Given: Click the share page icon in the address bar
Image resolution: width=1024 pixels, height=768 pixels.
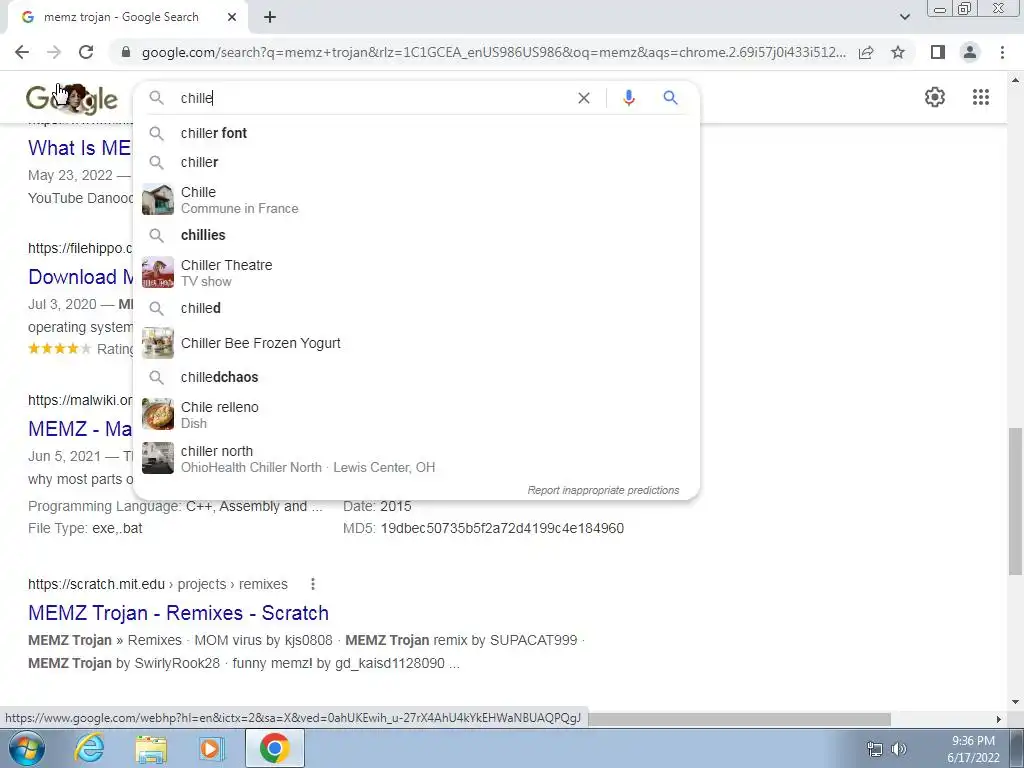Looking at the screenshot, I should 866,52.
